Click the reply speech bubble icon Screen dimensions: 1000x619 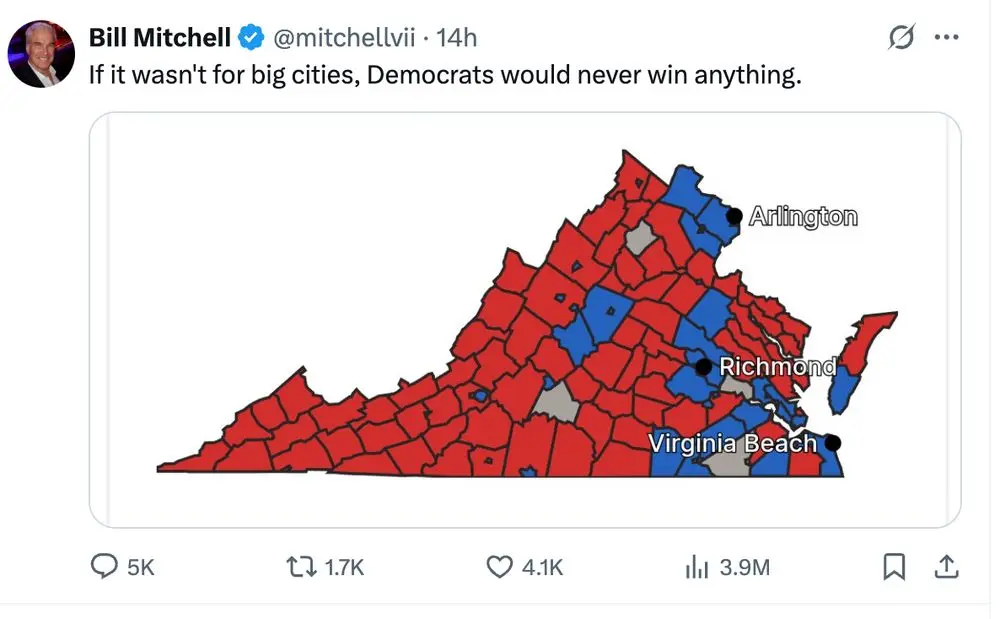tap(105, 567)
